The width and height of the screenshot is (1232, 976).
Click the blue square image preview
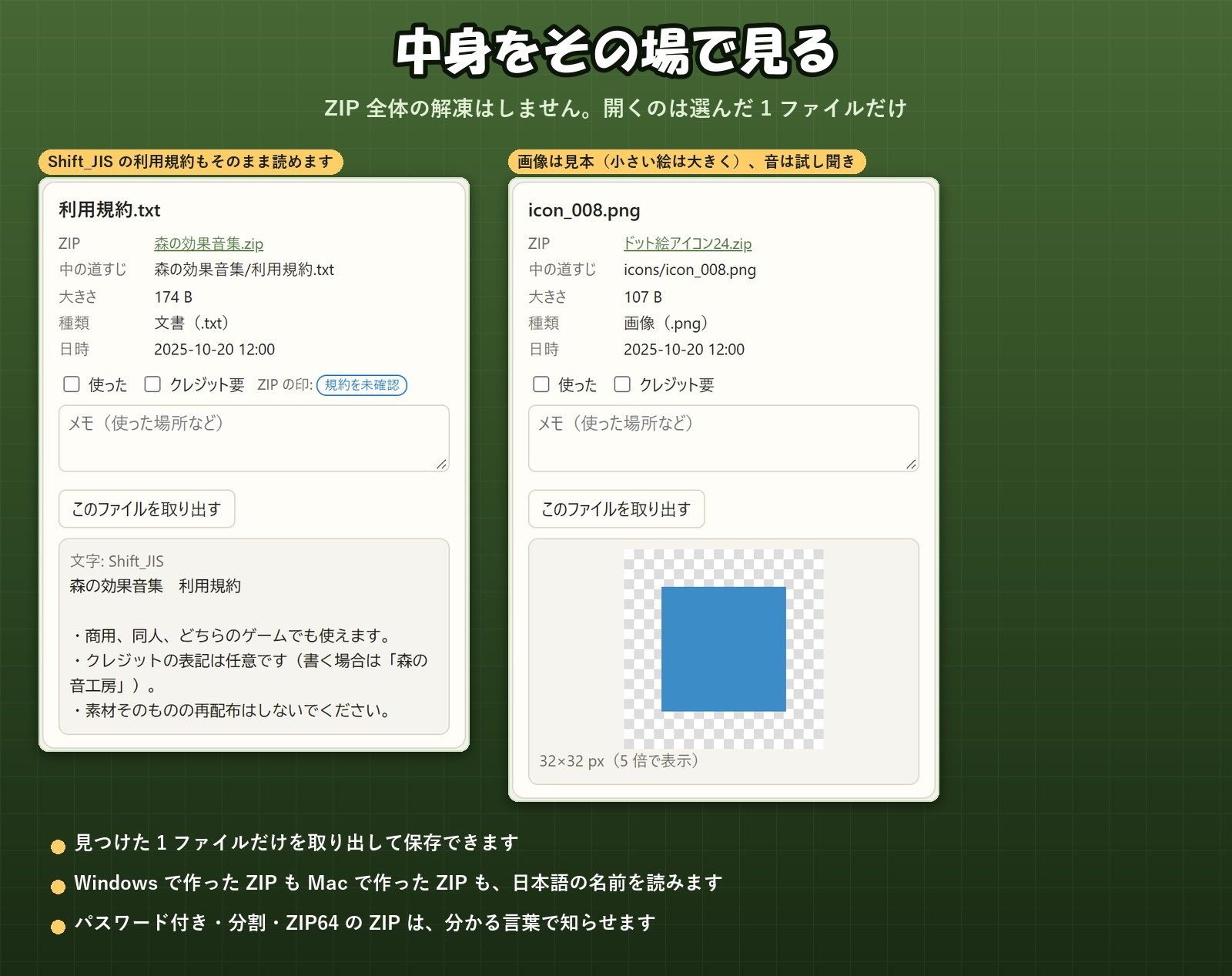click(724, 649)
